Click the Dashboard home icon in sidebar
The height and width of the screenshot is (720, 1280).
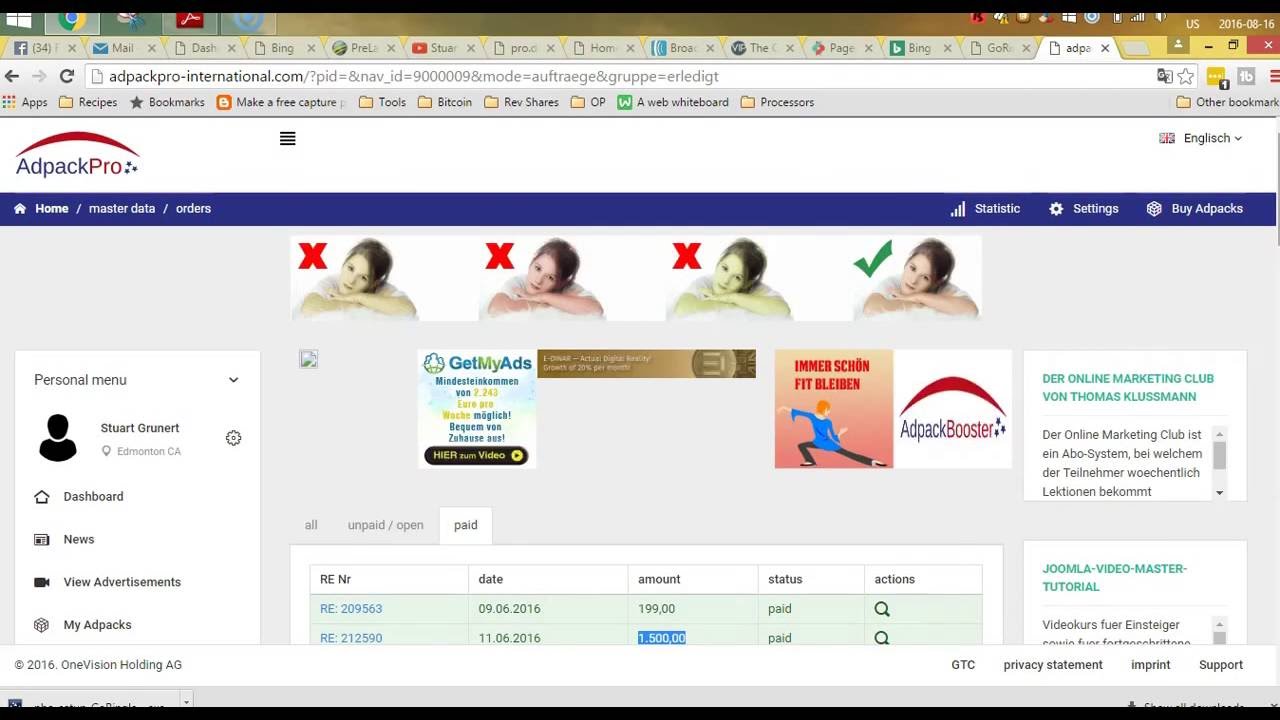pyautogui.click(x=42, y=497)
